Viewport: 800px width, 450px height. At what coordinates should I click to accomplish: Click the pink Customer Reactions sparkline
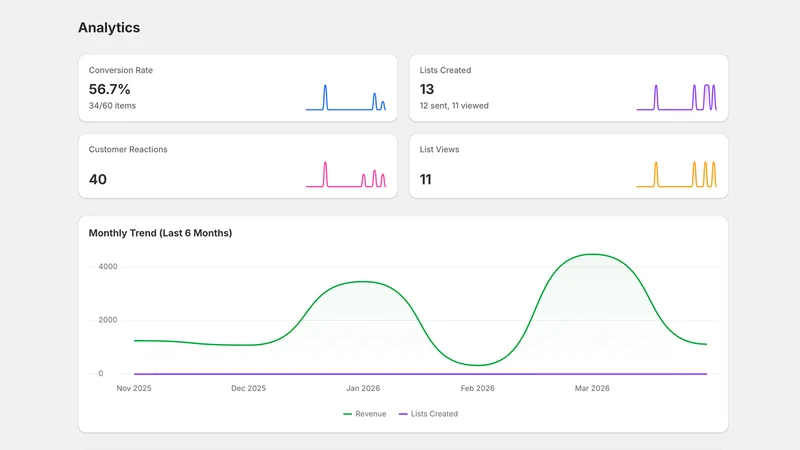[x=346, y=174]
